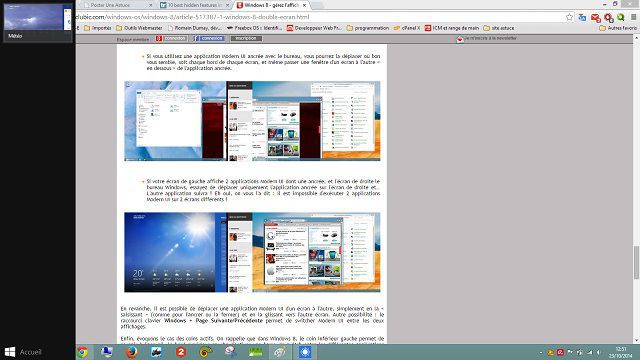Click the red 'connexion' button
Screen dimensions: 640x360
[x=171, y=38]
